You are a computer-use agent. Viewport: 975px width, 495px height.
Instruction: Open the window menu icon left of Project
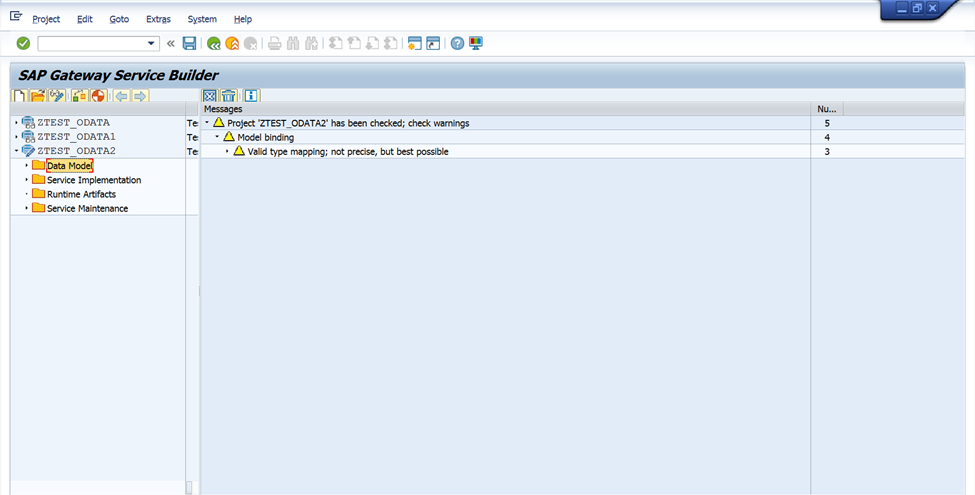coord(16,16)
